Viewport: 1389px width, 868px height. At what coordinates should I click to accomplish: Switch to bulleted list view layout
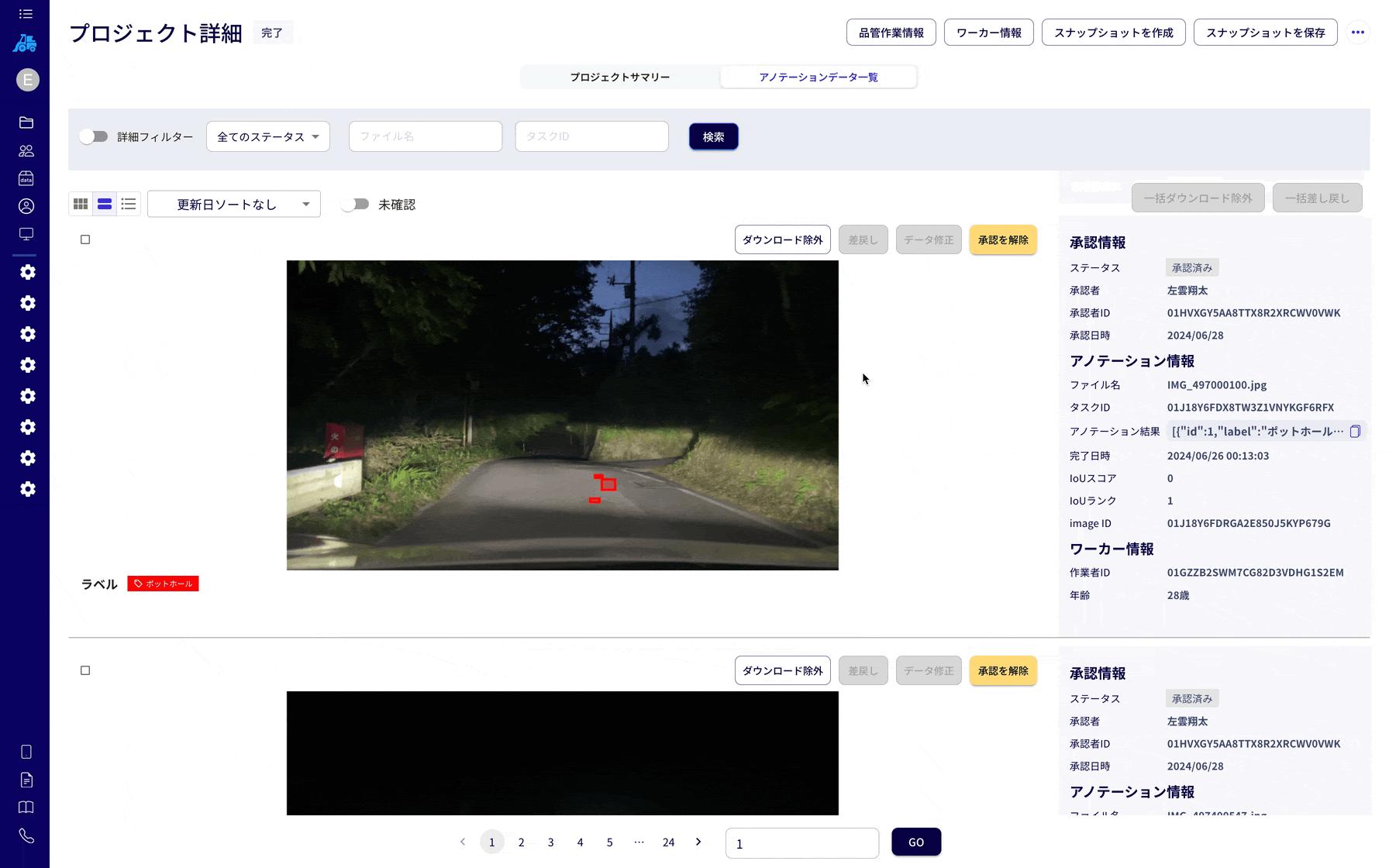(x=129, y=204)
